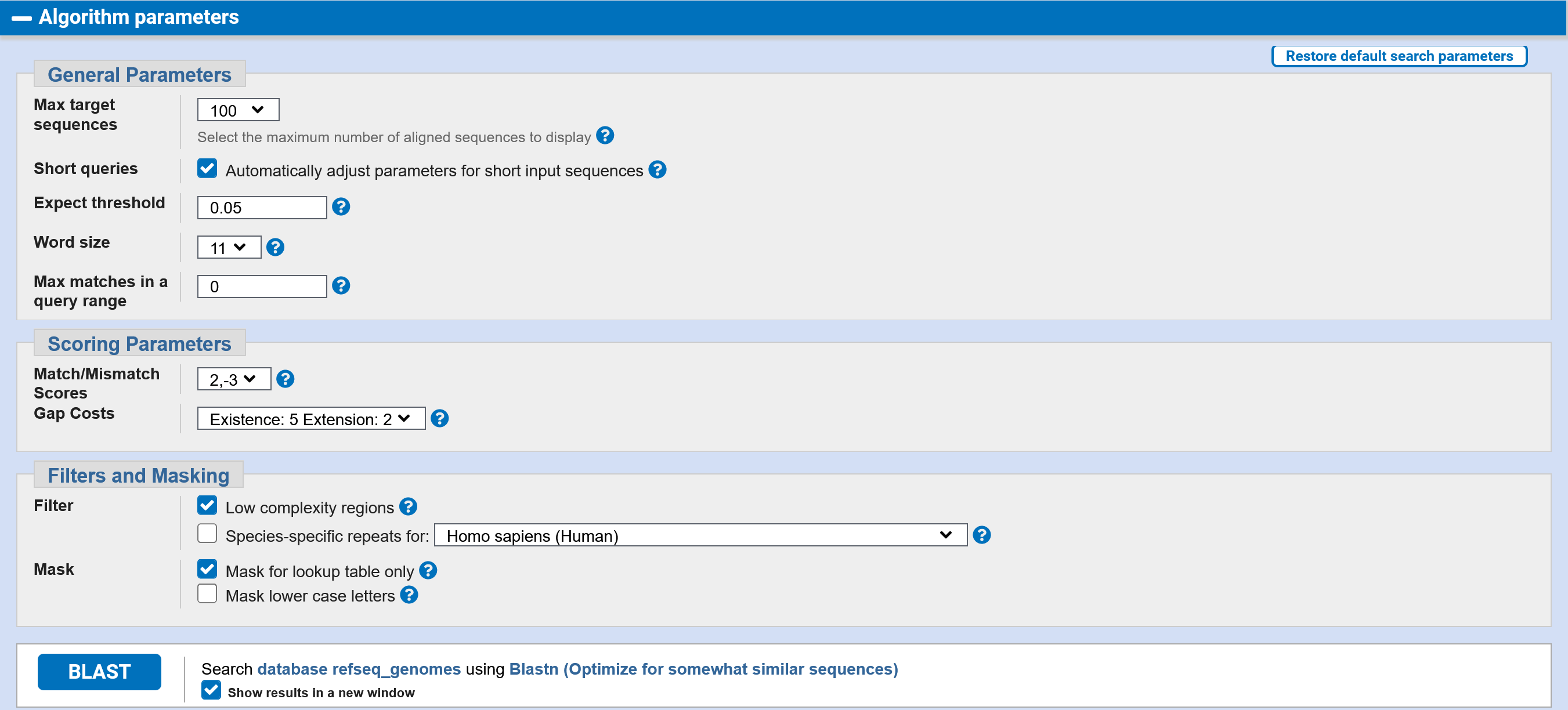Collapse the Algorithm parameters section

click(x=22, y=17)
